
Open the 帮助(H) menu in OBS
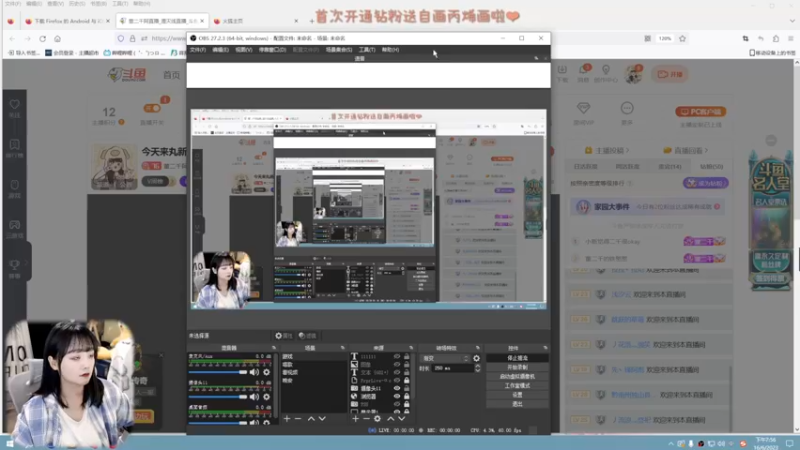(x=390, y=49)
